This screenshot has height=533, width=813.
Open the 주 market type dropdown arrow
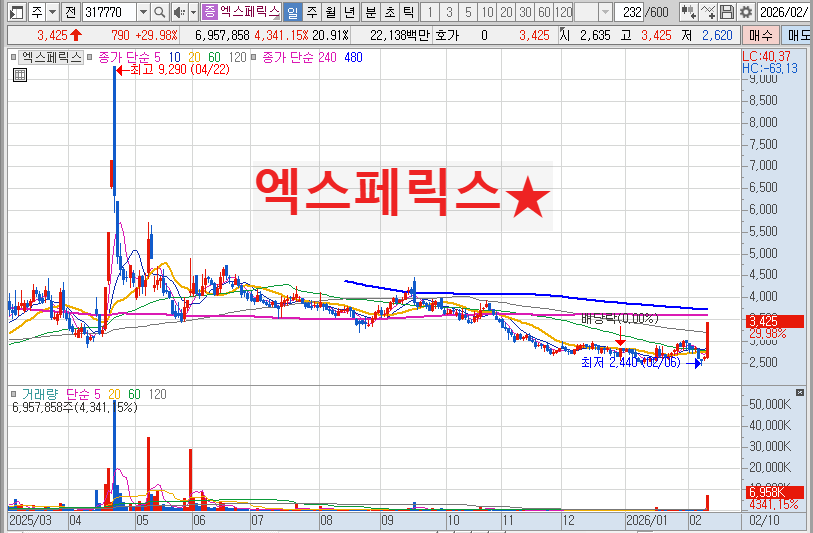[x=52, y=12]
